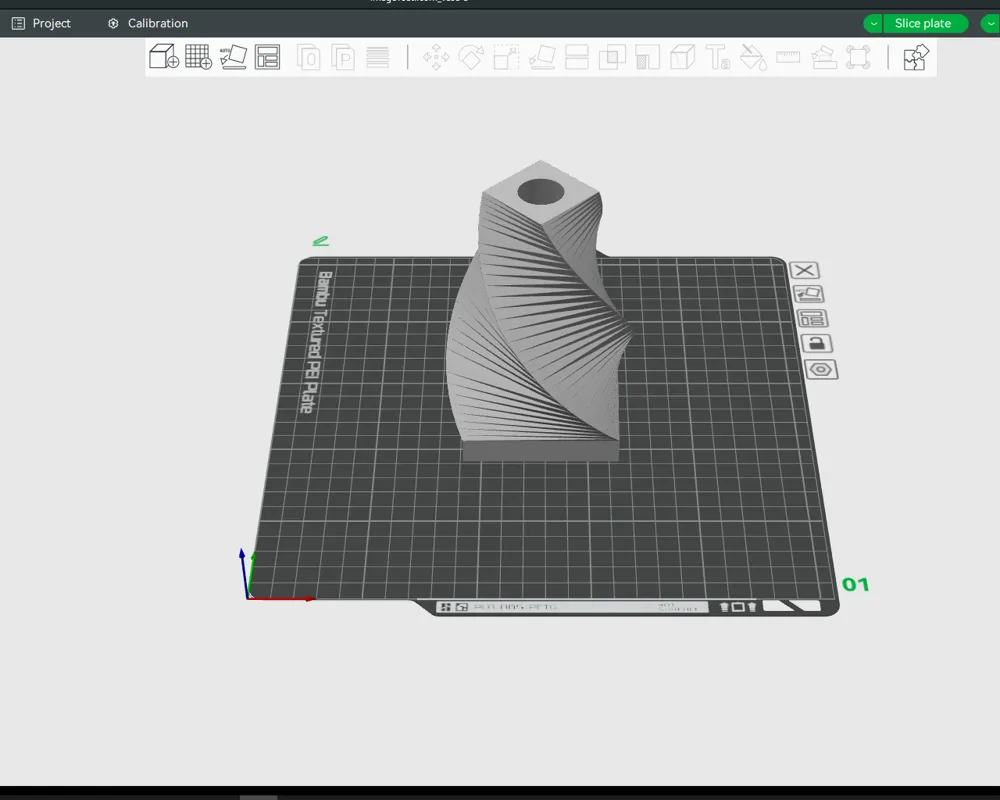Screen dimensions: 1000x800
Task: Select the Rotate tool icon
Action: tap(471, 57)
